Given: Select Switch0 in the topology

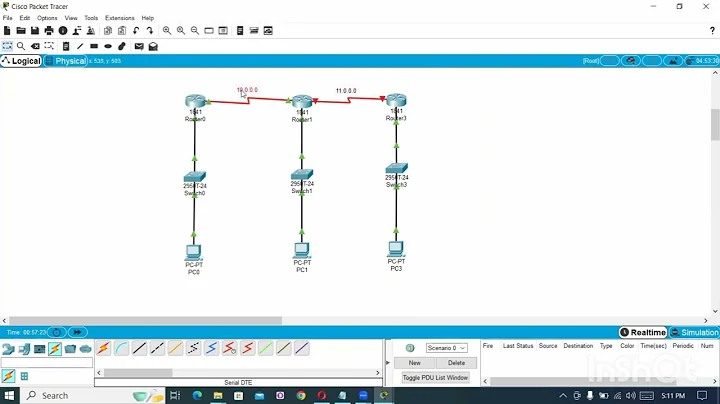Looking at the screenshot, I should pyautogui.click(x=195, y=177).
